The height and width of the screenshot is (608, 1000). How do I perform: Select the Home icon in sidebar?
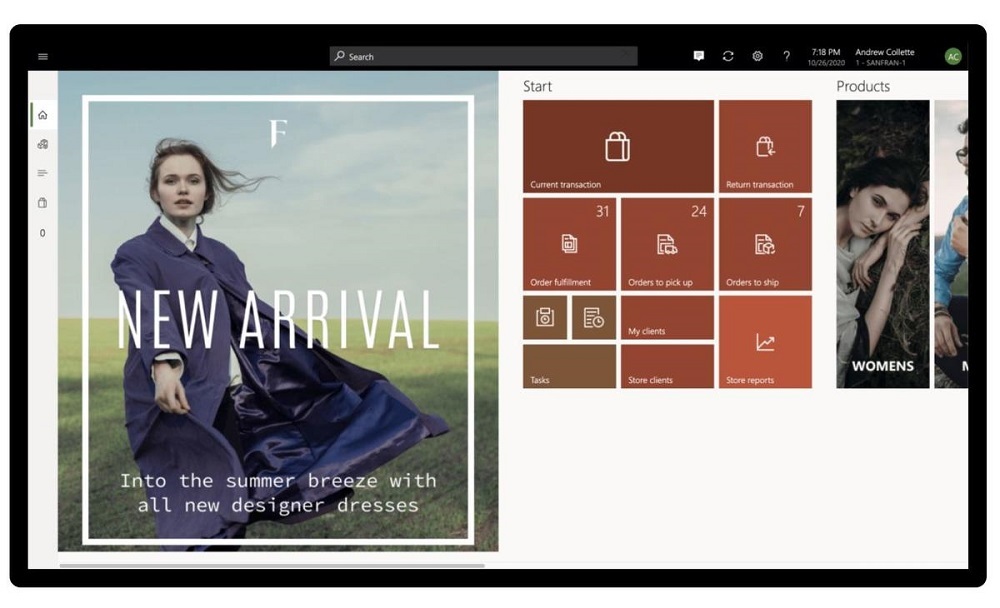[x=43, y=115]
